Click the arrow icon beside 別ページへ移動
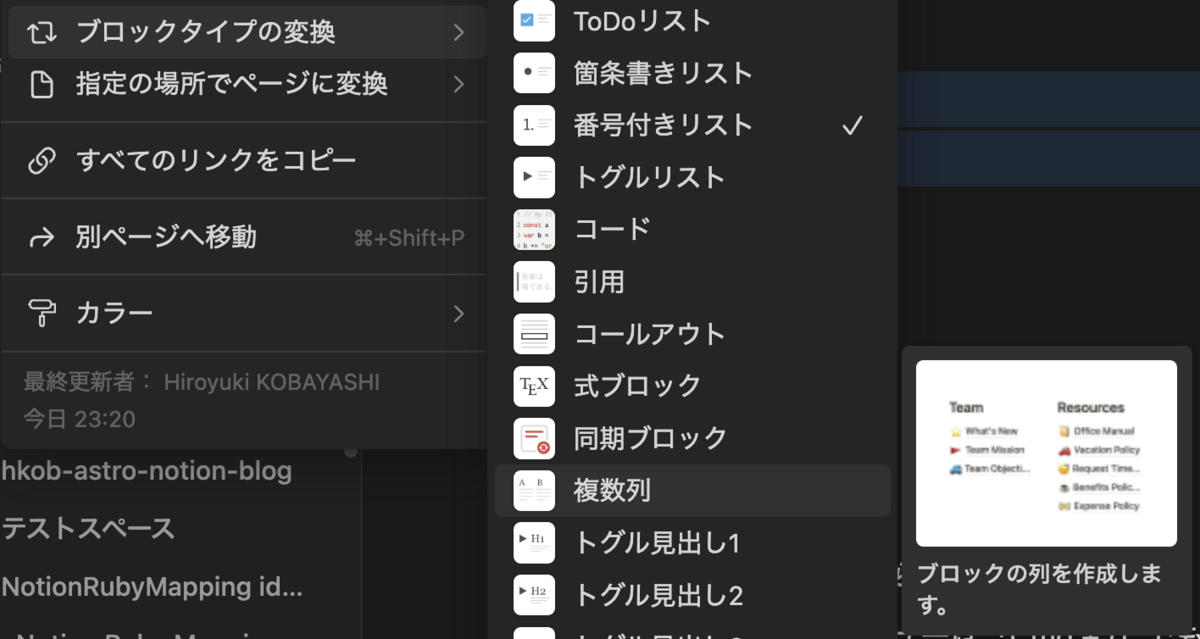The height and width of the screenshot is (639, 1200). point(41,238)
